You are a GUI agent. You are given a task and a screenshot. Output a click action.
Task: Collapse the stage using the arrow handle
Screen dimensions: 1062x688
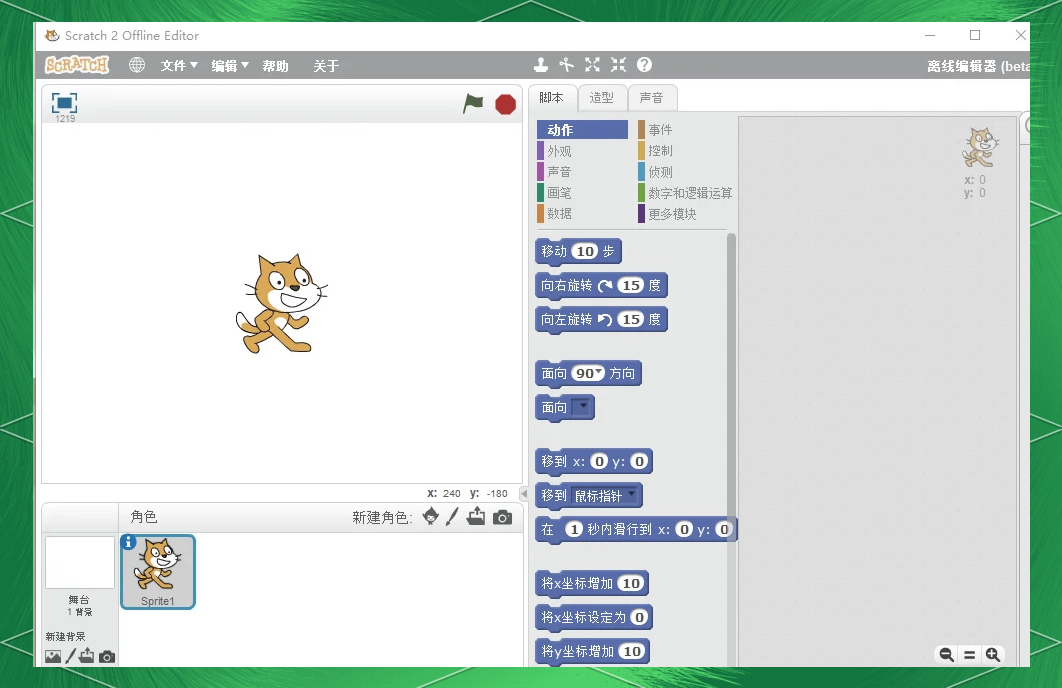(524, 494)
